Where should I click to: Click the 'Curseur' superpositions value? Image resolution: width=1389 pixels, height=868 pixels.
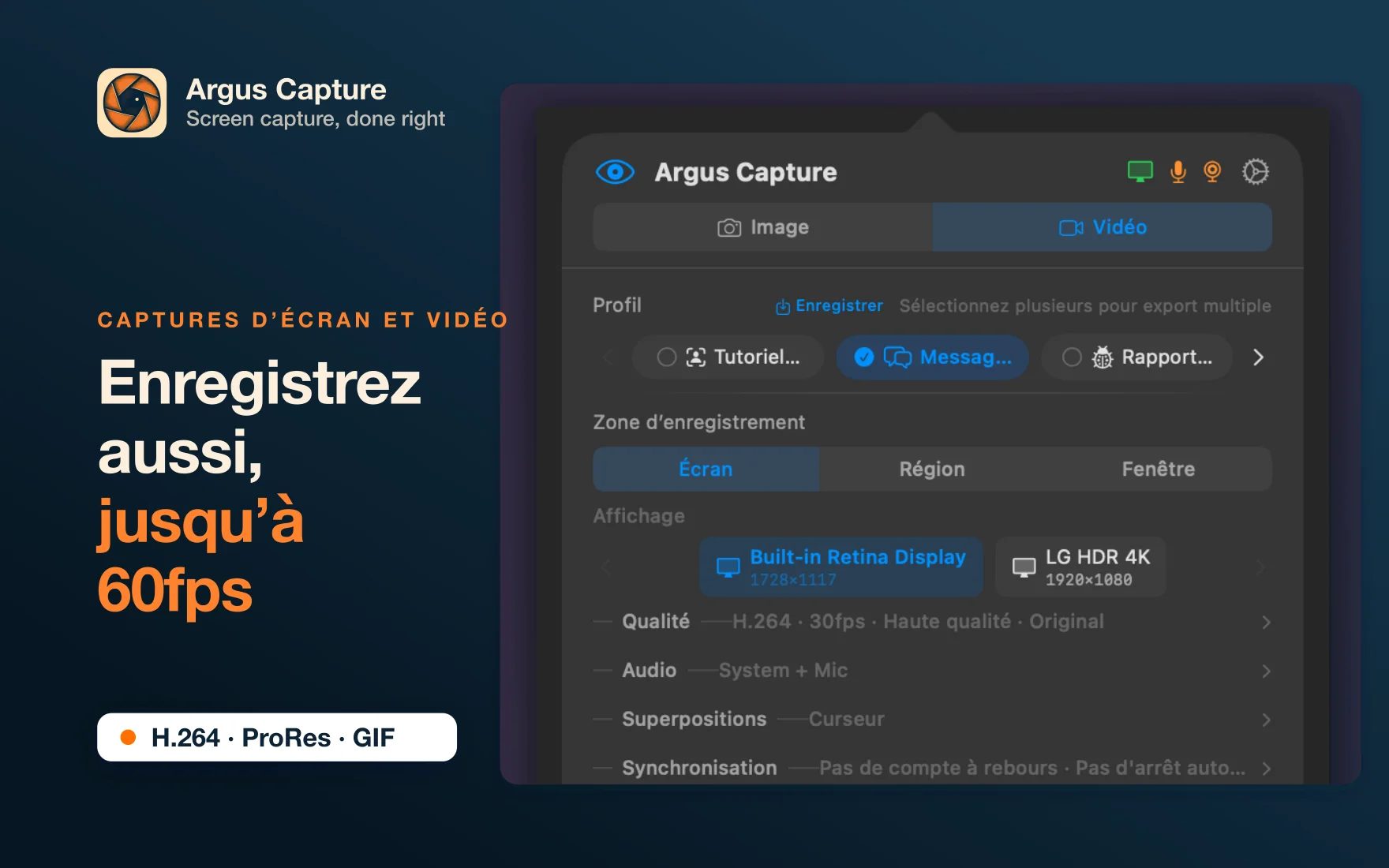pyautogui.click(x=846, y=720)
